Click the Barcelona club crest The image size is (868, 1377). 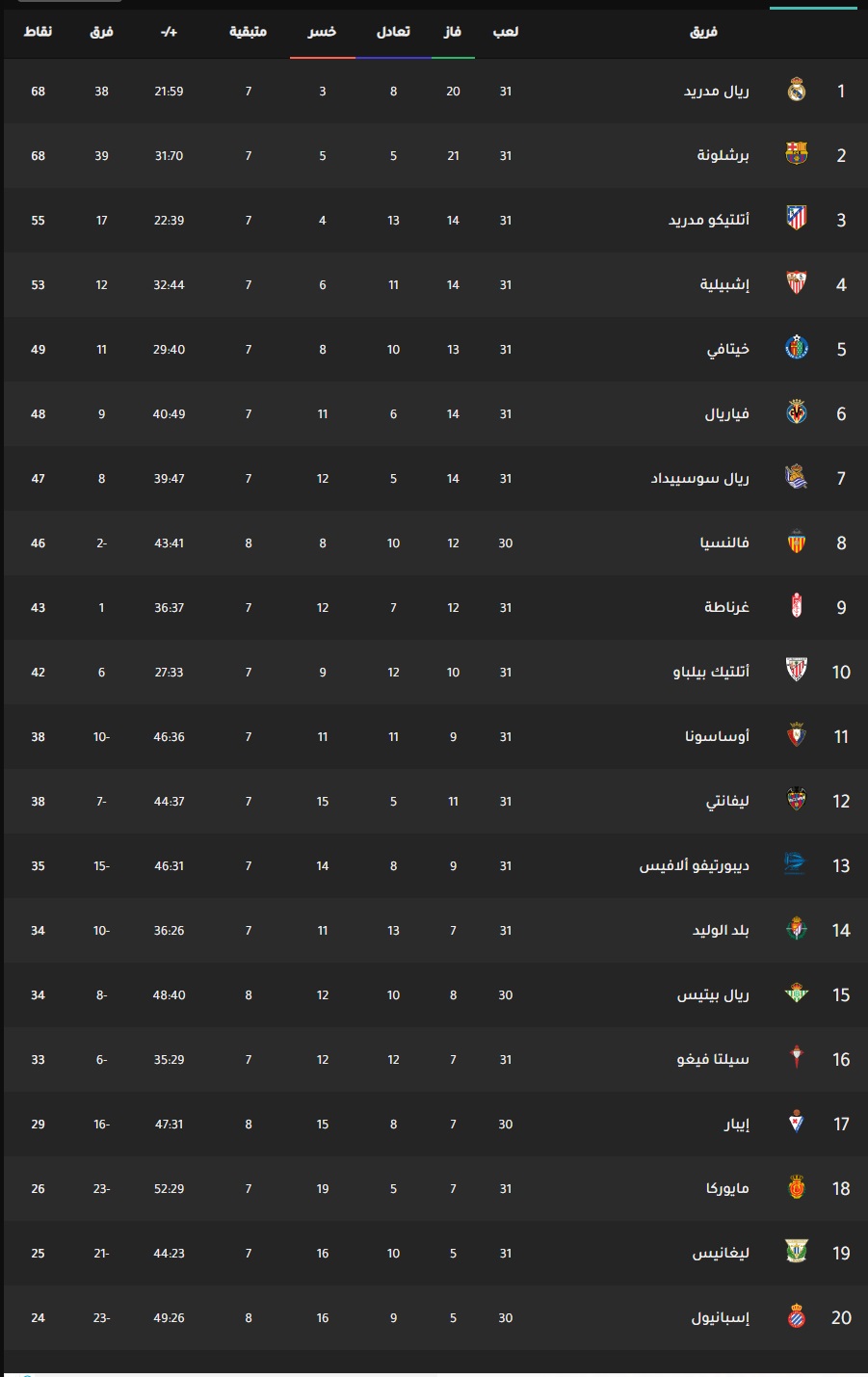[797, 155]
